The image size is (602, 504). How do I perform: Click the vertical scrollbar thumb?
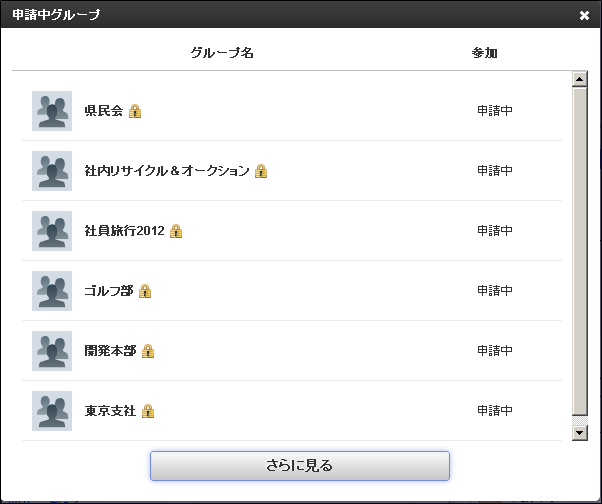(x=579, y=251)
